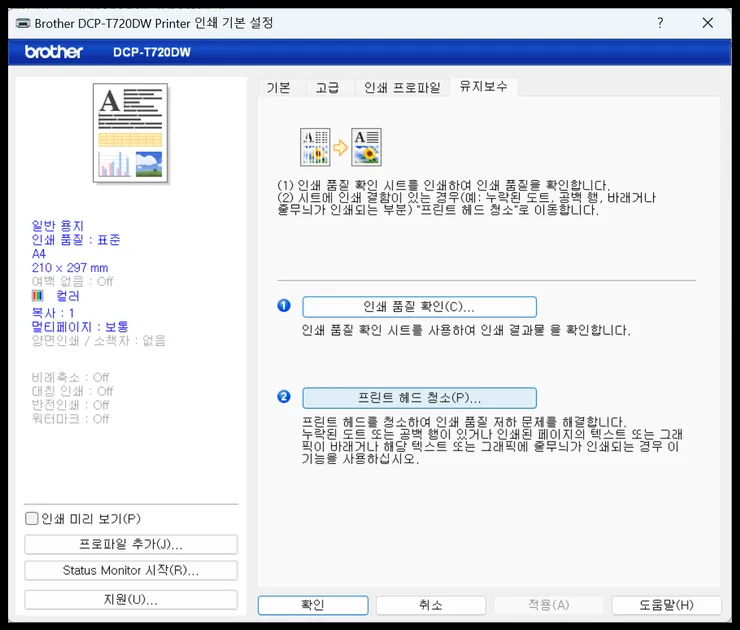Click the 인쇄 품질 : 표준 text
Image resolution: width=740 pixels, height=630 pixels.
tap(76, 240)
